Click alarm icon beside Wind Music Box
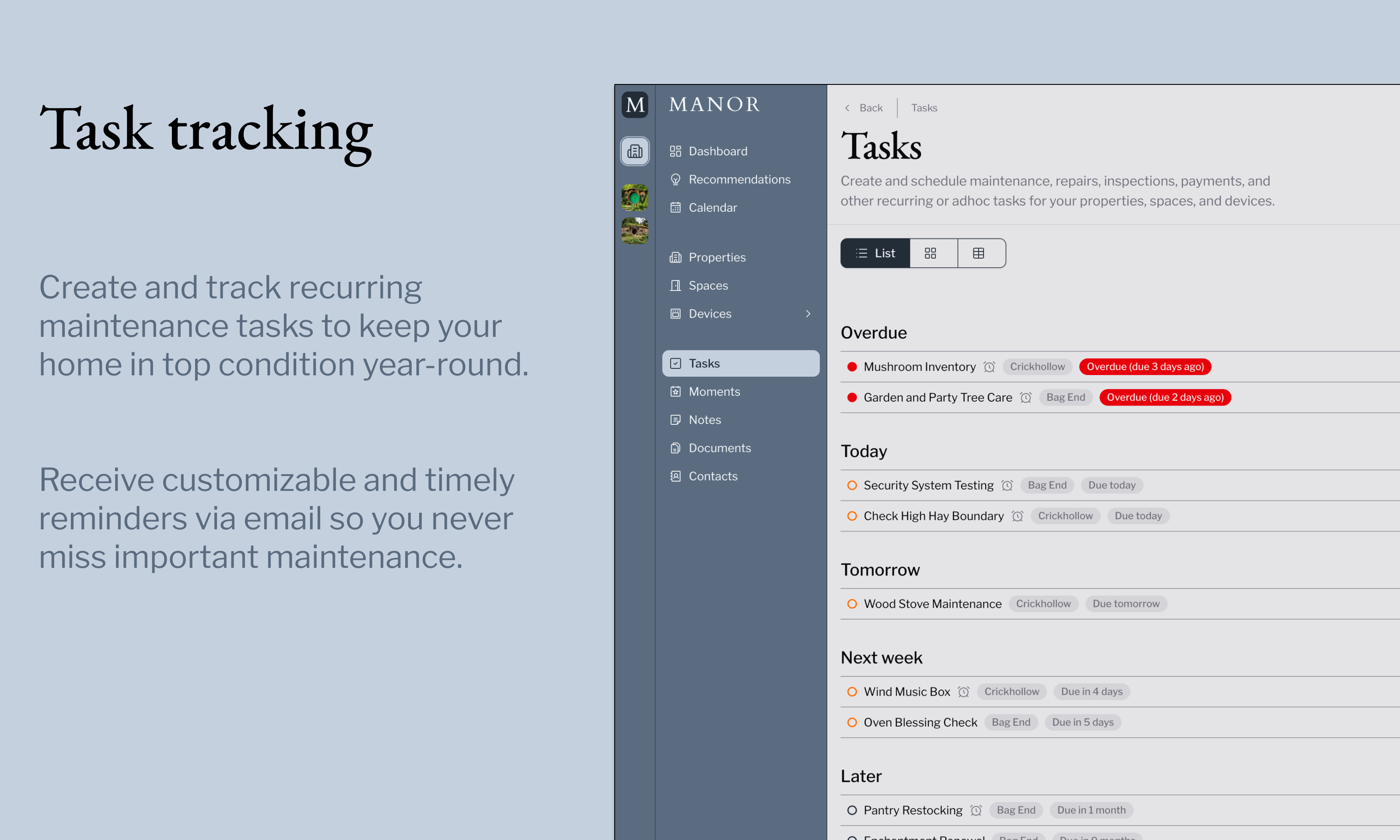 tap(964, 692)
